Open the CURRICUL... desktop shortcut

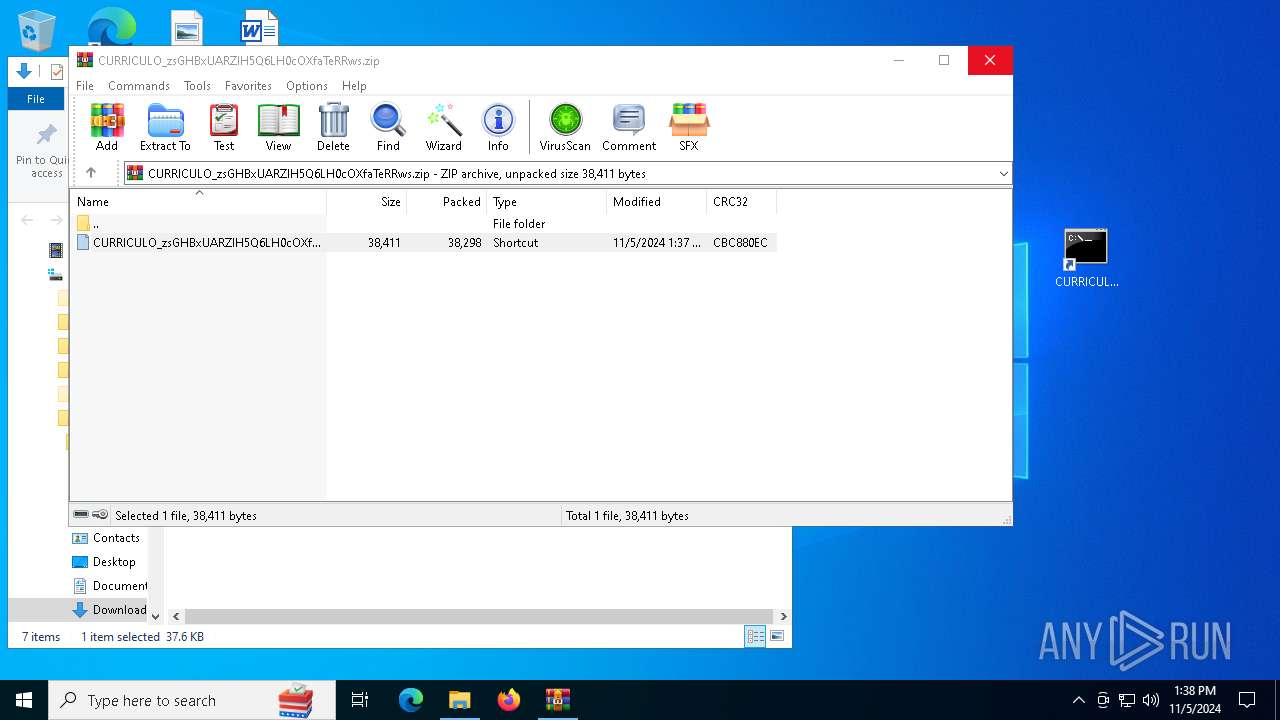point(1086,259)
